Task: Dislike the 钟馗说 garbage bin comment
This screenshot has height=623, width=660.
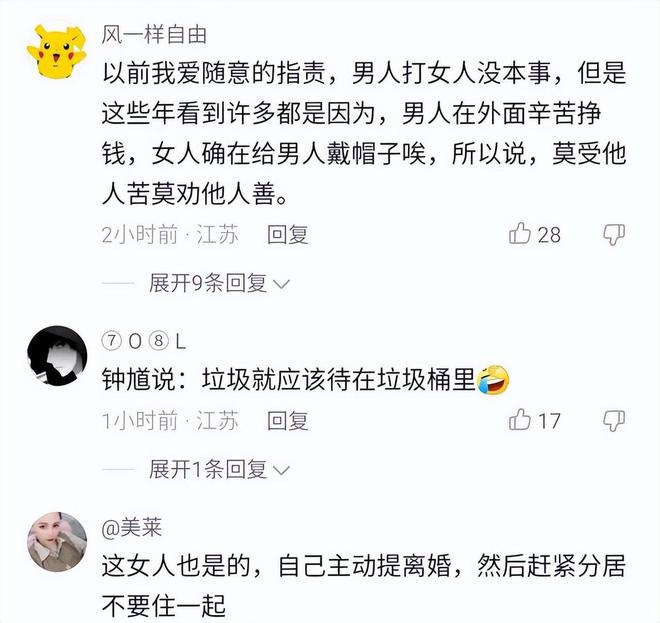Action: coord(614,421)
